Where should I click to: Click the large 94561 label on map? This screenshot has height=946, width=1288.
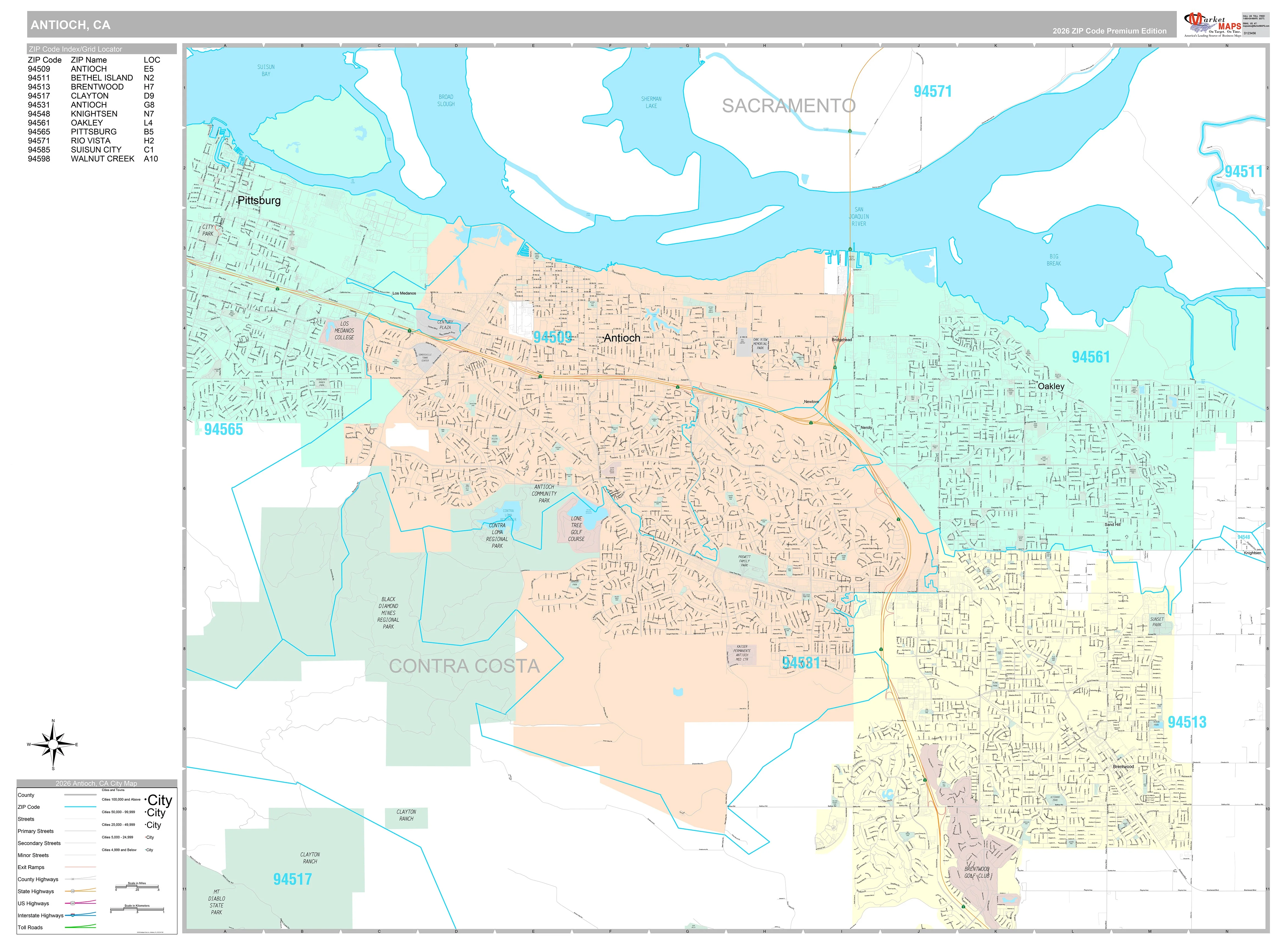click(1090, 357)
